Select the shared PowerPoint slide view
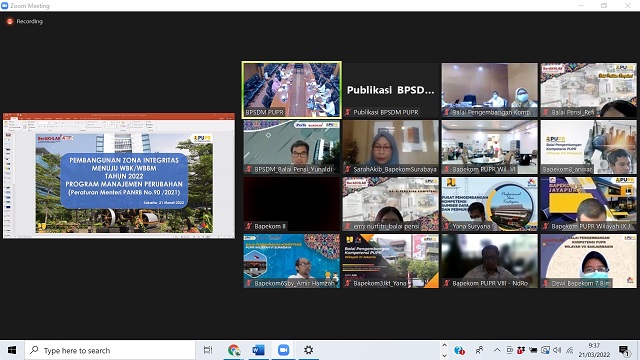 tap(119, 176)
